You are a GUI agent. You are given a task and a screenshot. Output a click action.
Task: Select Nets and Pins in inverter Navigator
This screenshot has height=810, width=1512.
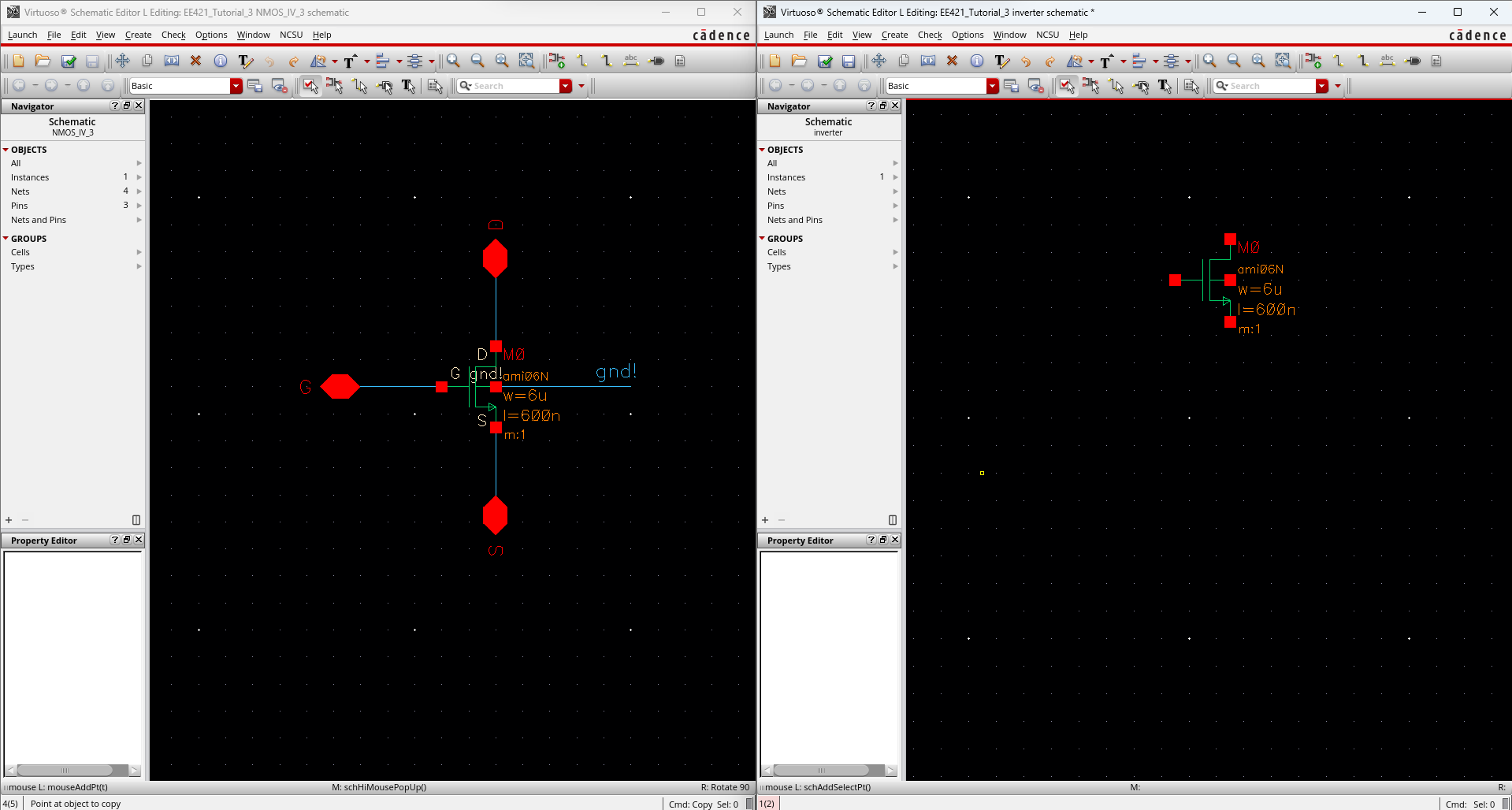(x=829, y=220)
